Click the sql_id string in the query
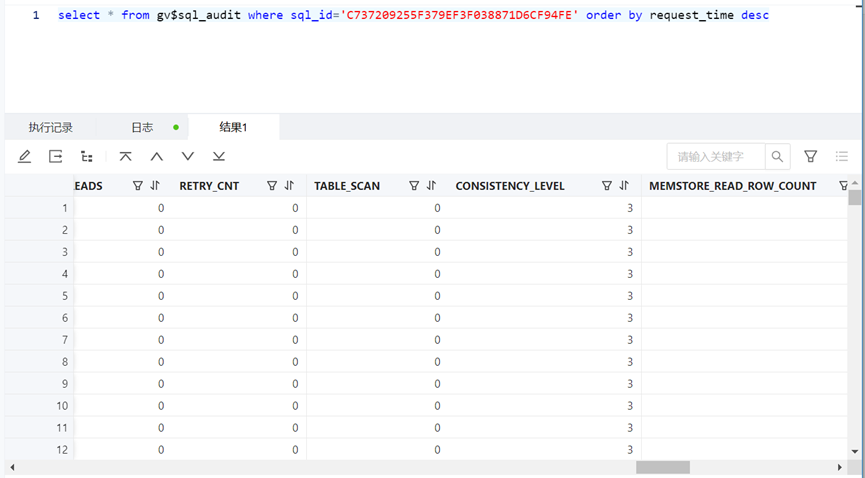The height and width of the screenshot is (478, 865). tap(460, 15)
